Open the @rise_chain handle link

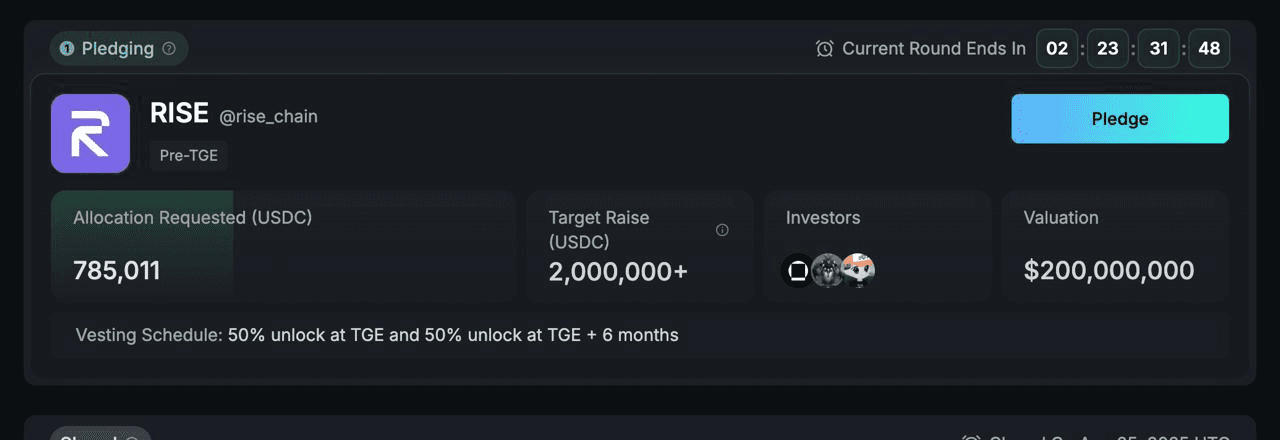click(268, 116)
